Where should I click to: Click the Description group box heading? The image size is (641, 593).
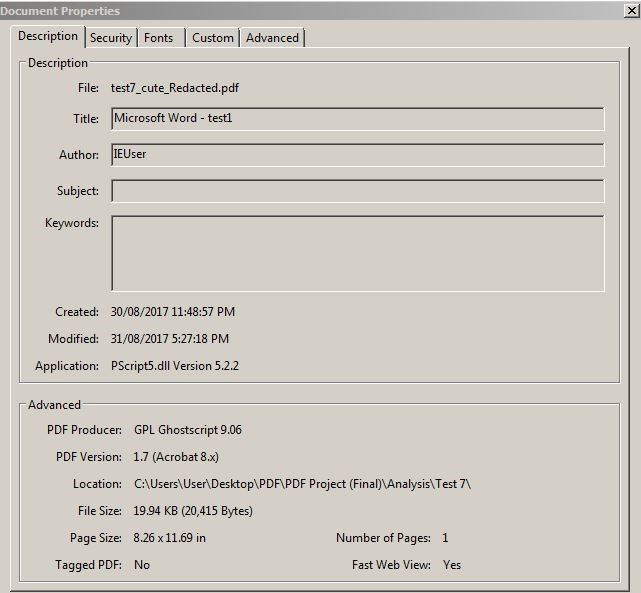coord(58,63)
